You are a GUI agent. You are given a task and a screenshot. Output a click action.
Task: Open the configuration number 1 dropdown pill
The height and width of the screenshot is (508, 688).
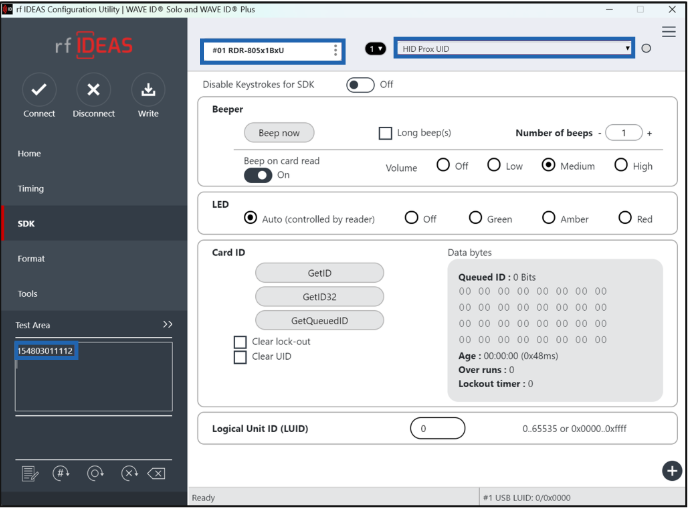click(376, 49)
